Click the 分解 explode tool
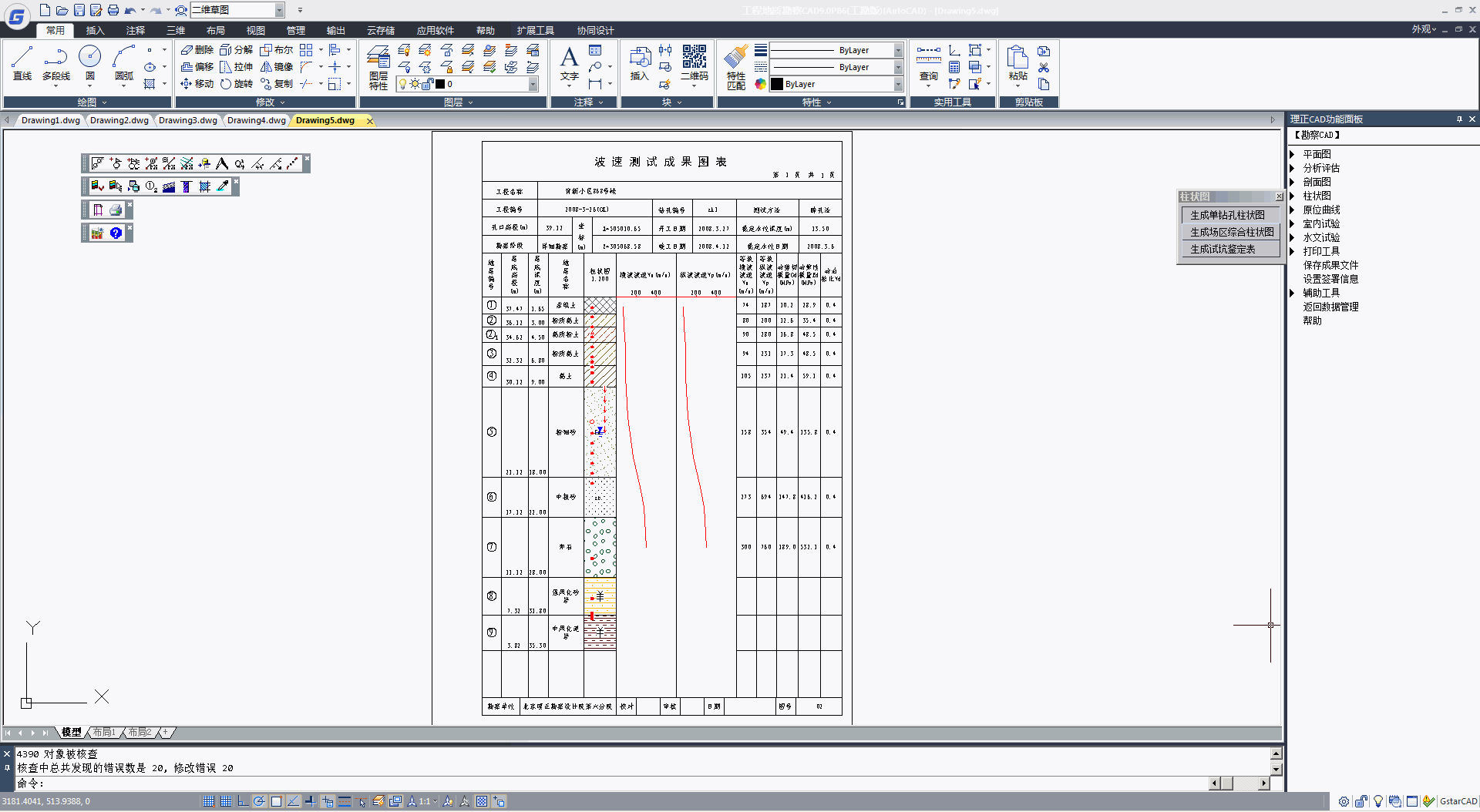The width and height of the screenshot is (1480, 812). (237, 50)
